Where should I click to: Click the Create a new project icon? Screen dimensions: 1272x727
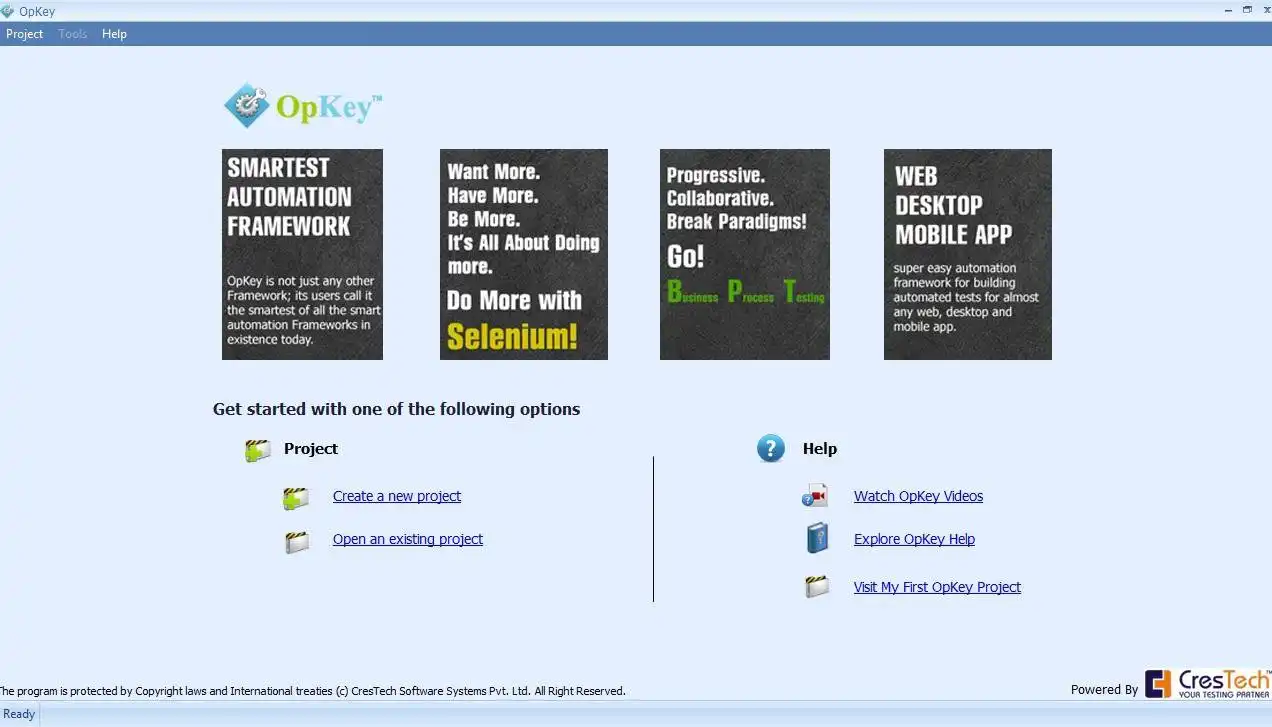point(296,498)
